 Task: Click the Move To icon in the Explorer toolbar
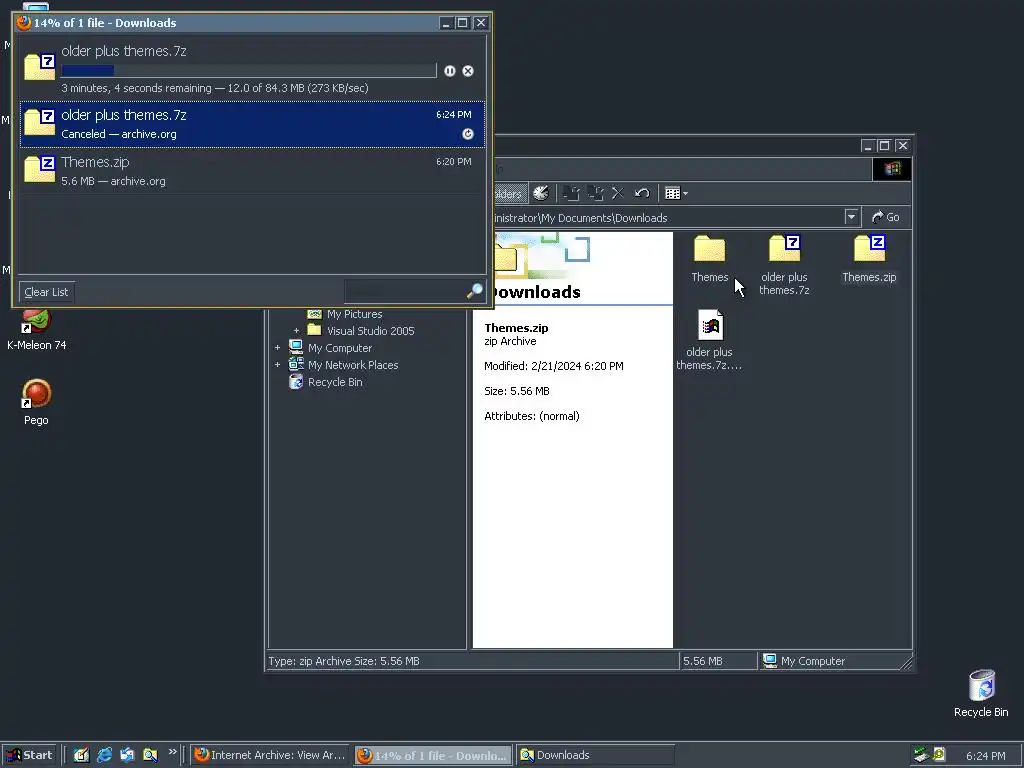(x=571, y=193)
